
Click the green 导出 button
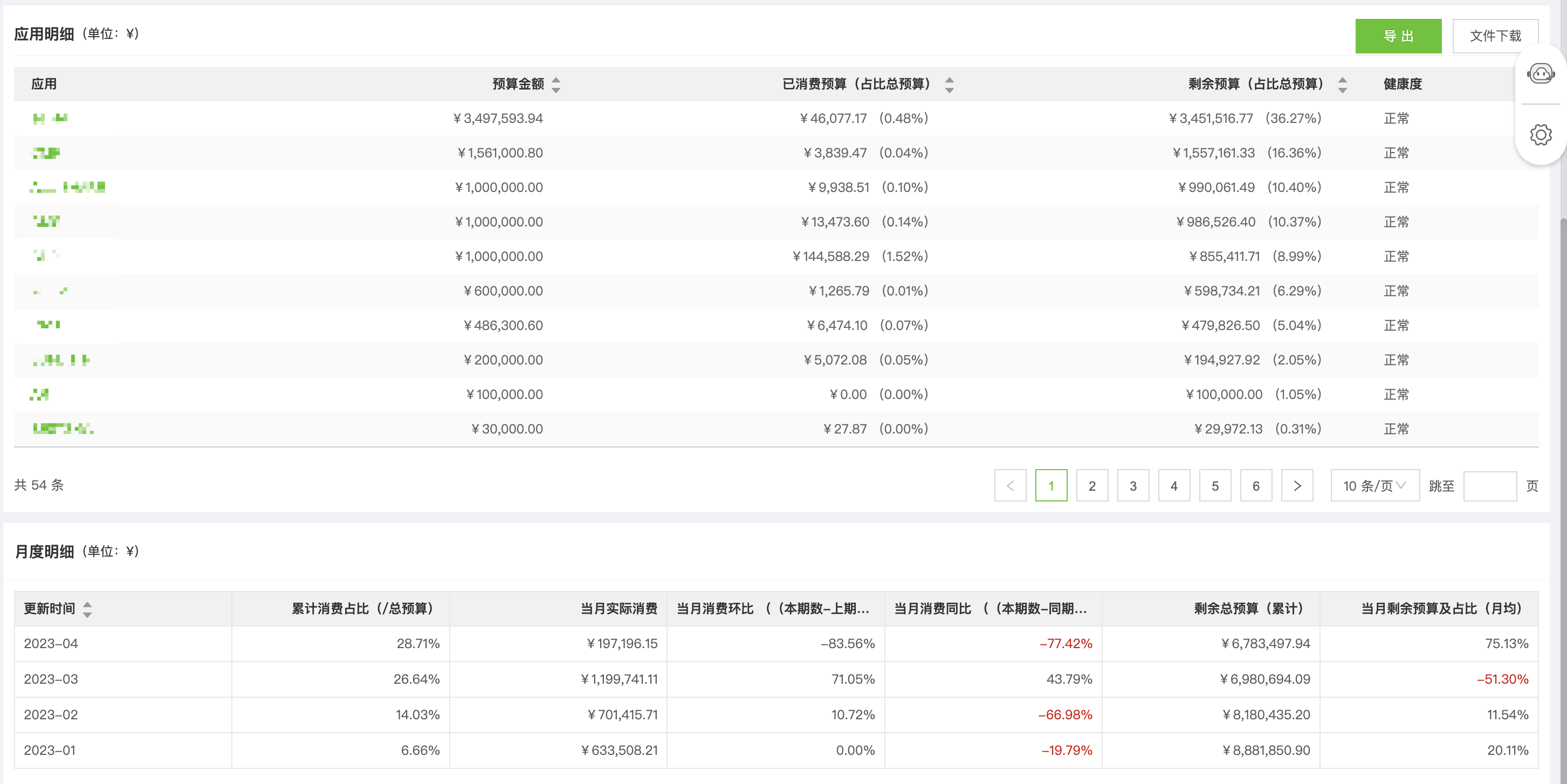[x=1397, y=36]
